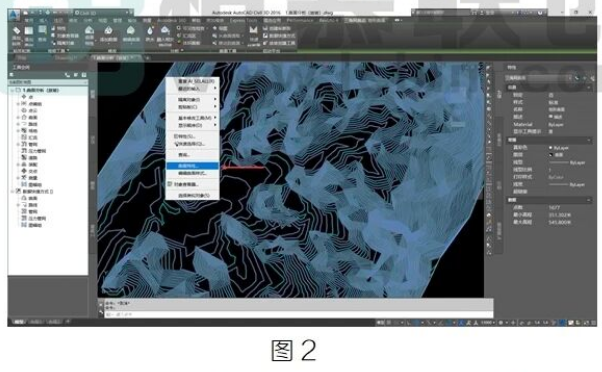Click the add layout plus icon
Image resolution: width=602 pixels, height=372 pixels.
[x=68, y=322]
